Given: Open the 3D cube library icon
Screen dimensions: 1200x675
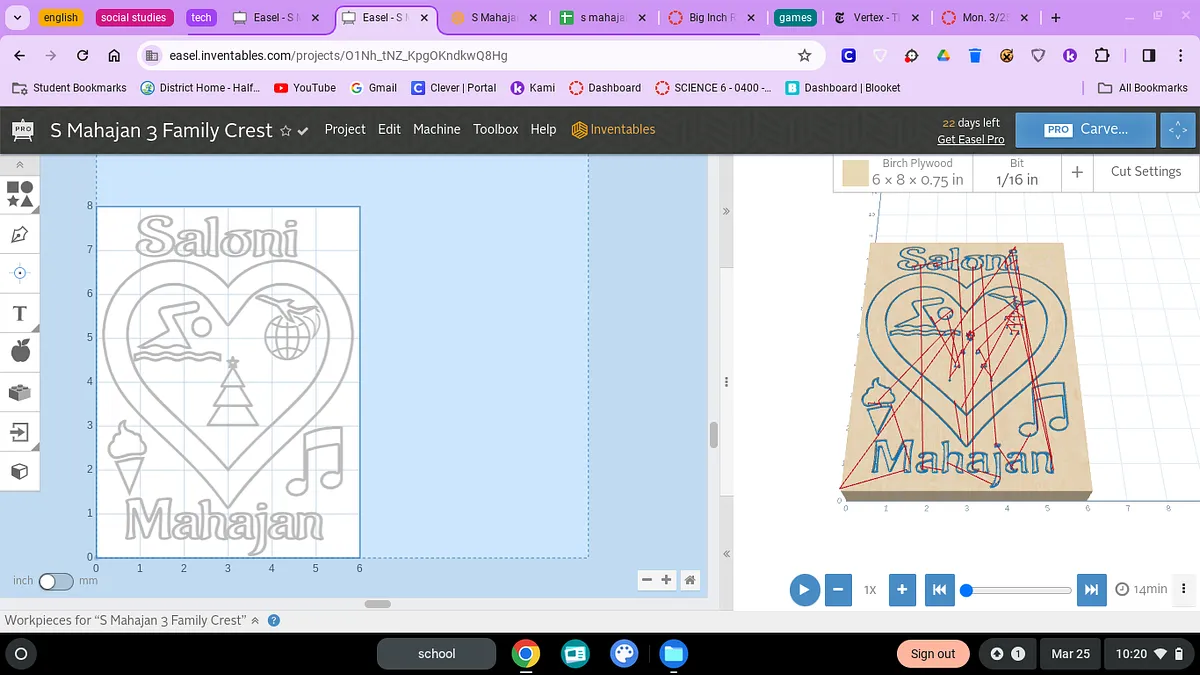Looking at the screenshot, I should (20, 471).
